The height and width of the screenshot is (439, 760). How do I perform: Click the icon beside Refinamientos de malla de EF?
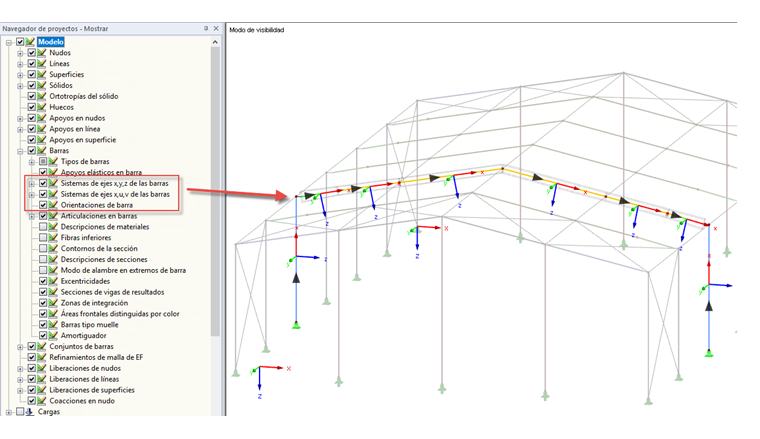42,357
